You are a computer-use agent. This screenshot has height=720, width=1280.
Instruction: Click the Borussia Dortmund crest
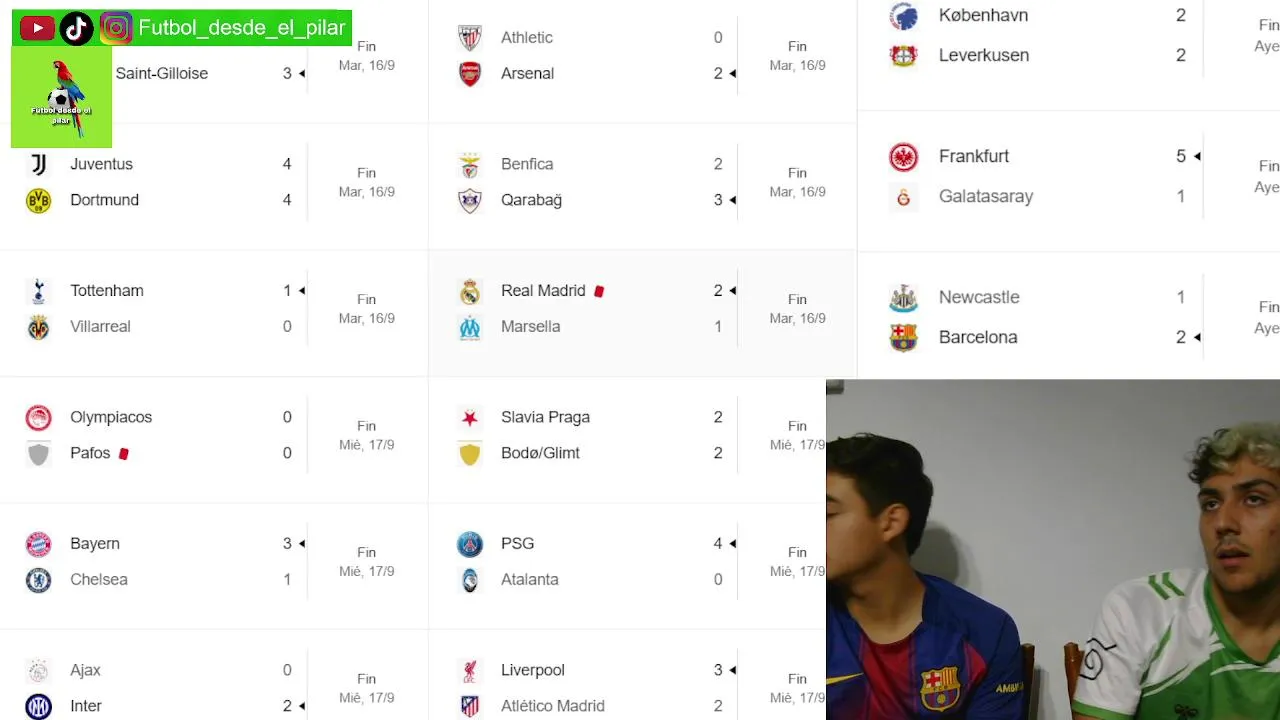click(38, 200)
